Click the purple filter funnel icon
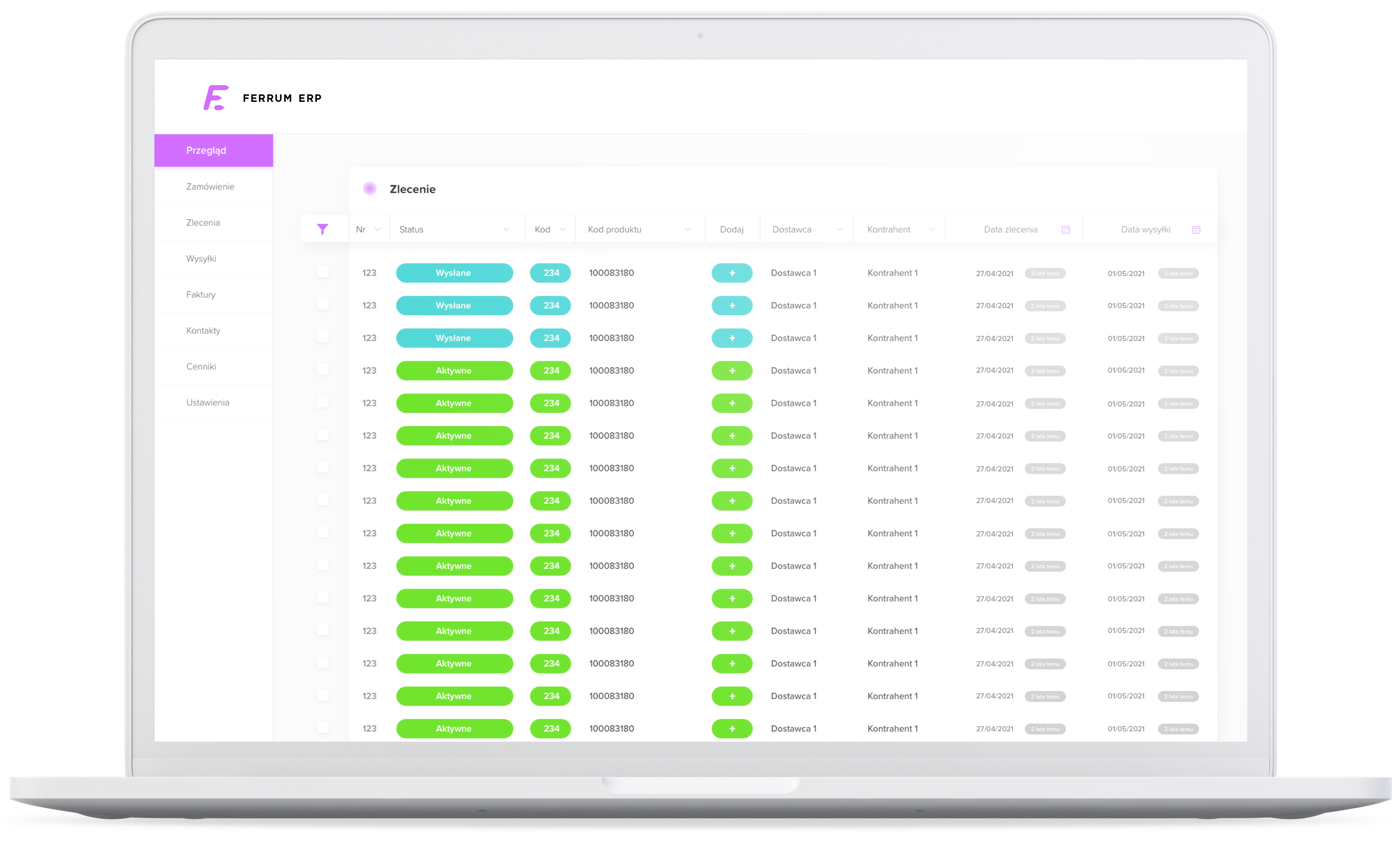The image size is (1400, 853). [x=322, y=229]
